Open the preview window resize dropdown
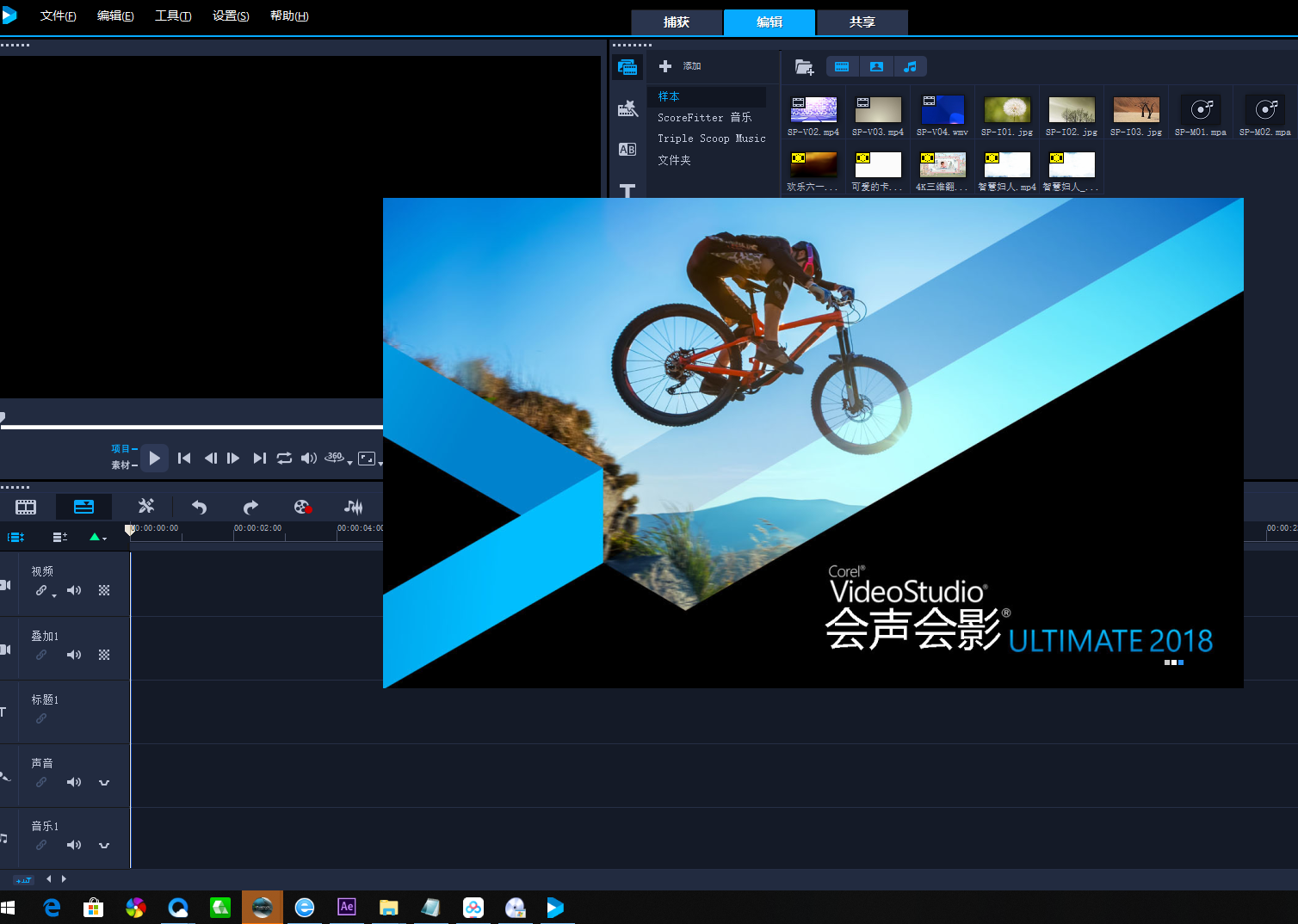This screenshot has height=924, width=1298. point(370,459)
